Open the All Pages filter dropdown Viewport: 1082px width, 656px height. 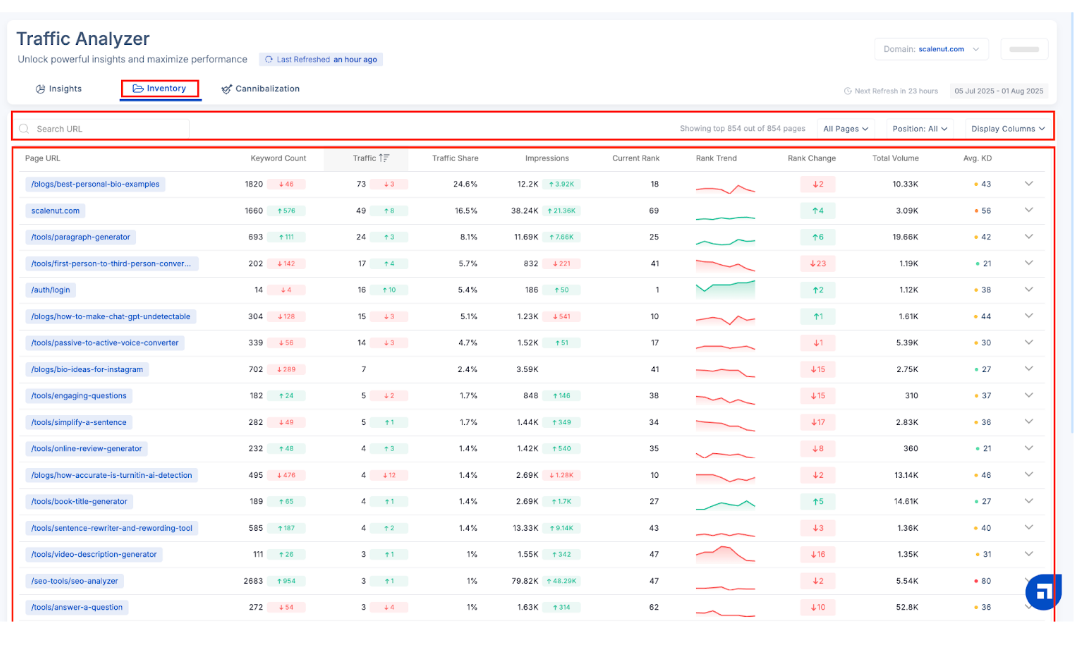845,129
